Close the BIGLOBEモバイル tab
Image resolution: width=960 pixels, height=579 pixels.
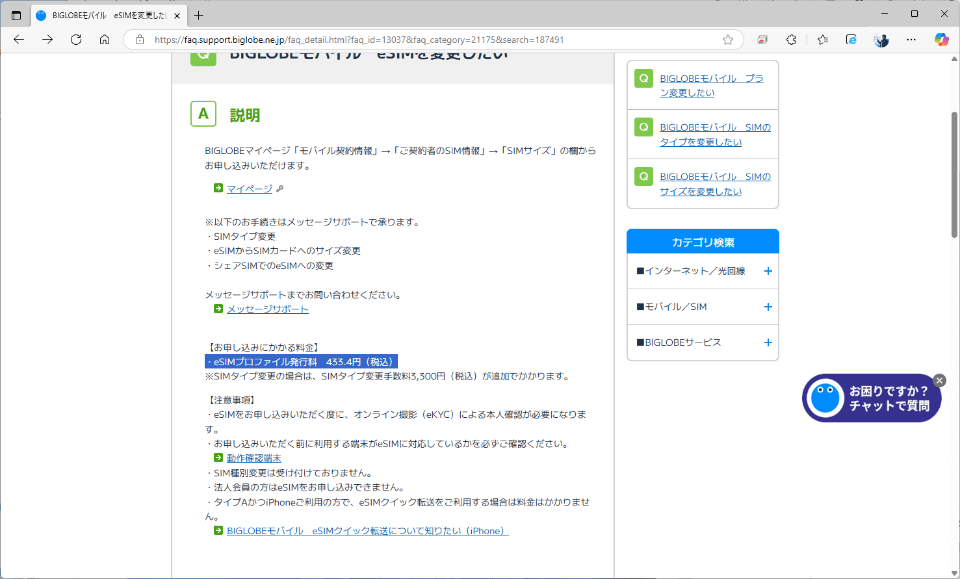click(x=178, y=16)
